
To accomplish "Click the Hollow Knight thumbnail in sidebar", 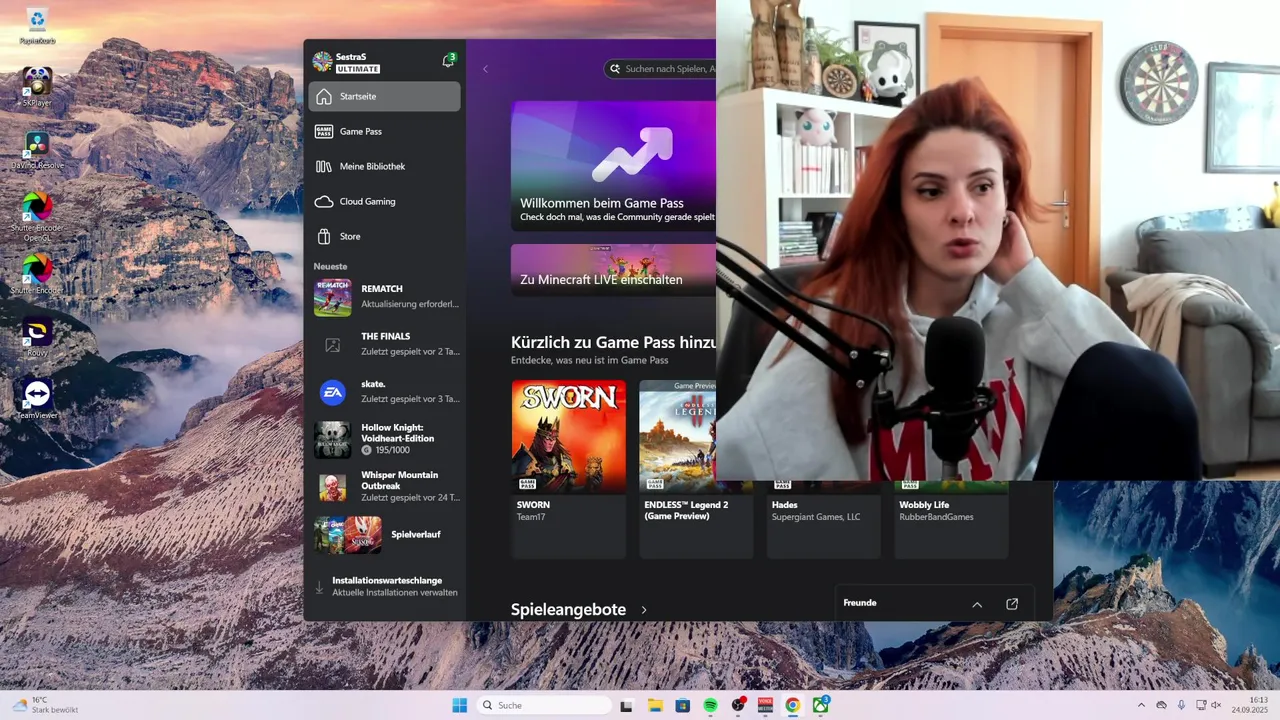I will (332, 440).
